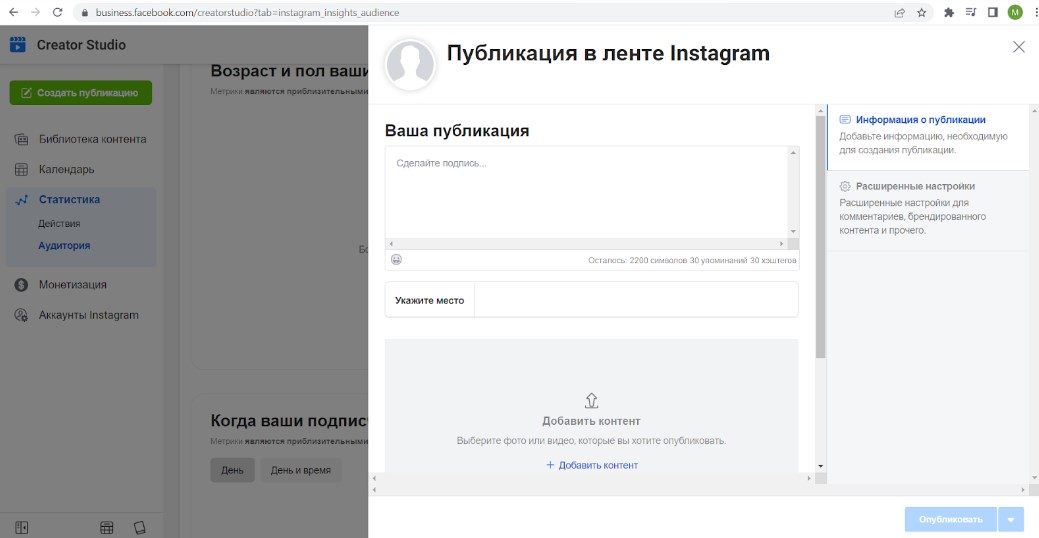Select the День и время toggle button
The width and height of the screenshot is (1039, 538).
tap(301, 470)
